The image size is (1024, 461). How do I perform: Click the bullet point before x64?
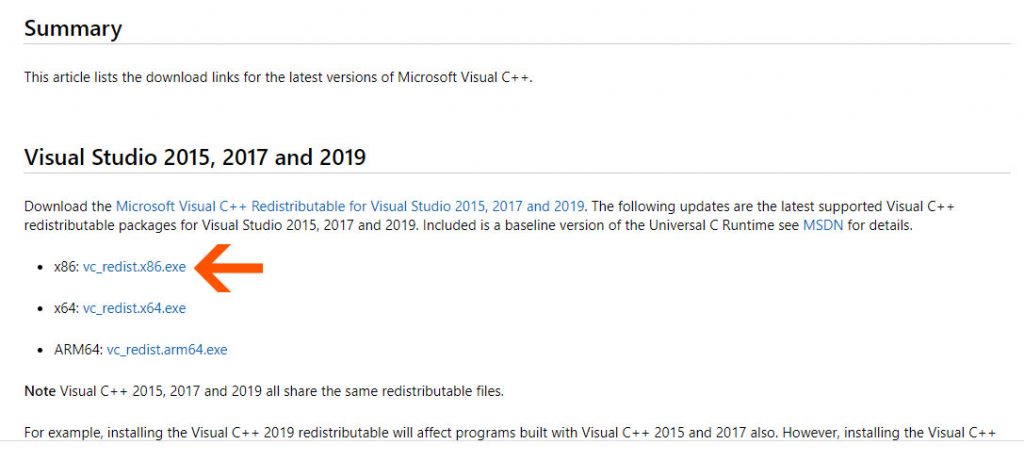(40, 309)
